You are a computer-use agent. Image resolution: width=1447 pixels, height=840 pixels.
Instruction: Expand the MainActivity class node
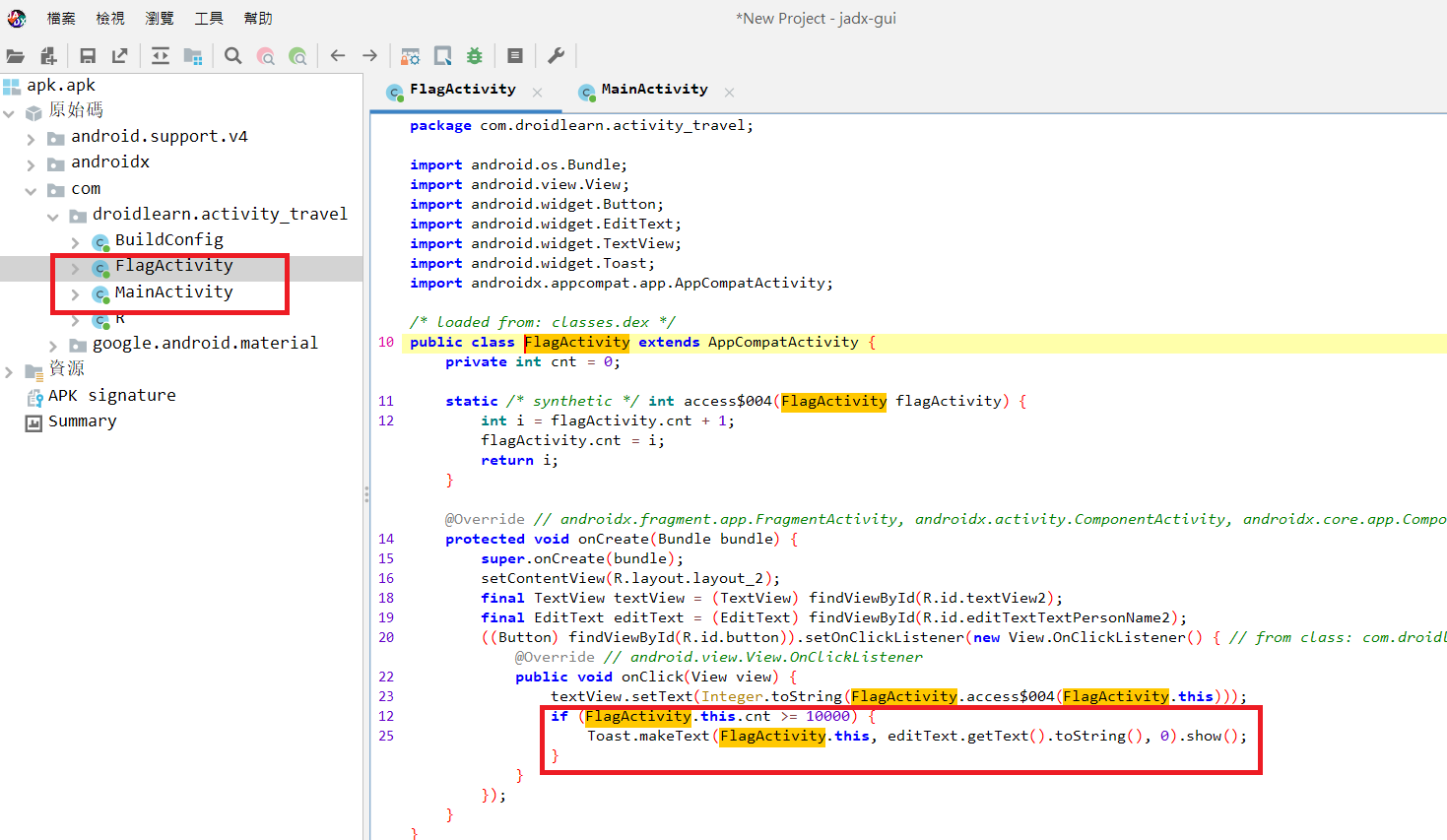click(x=75, y=294)
